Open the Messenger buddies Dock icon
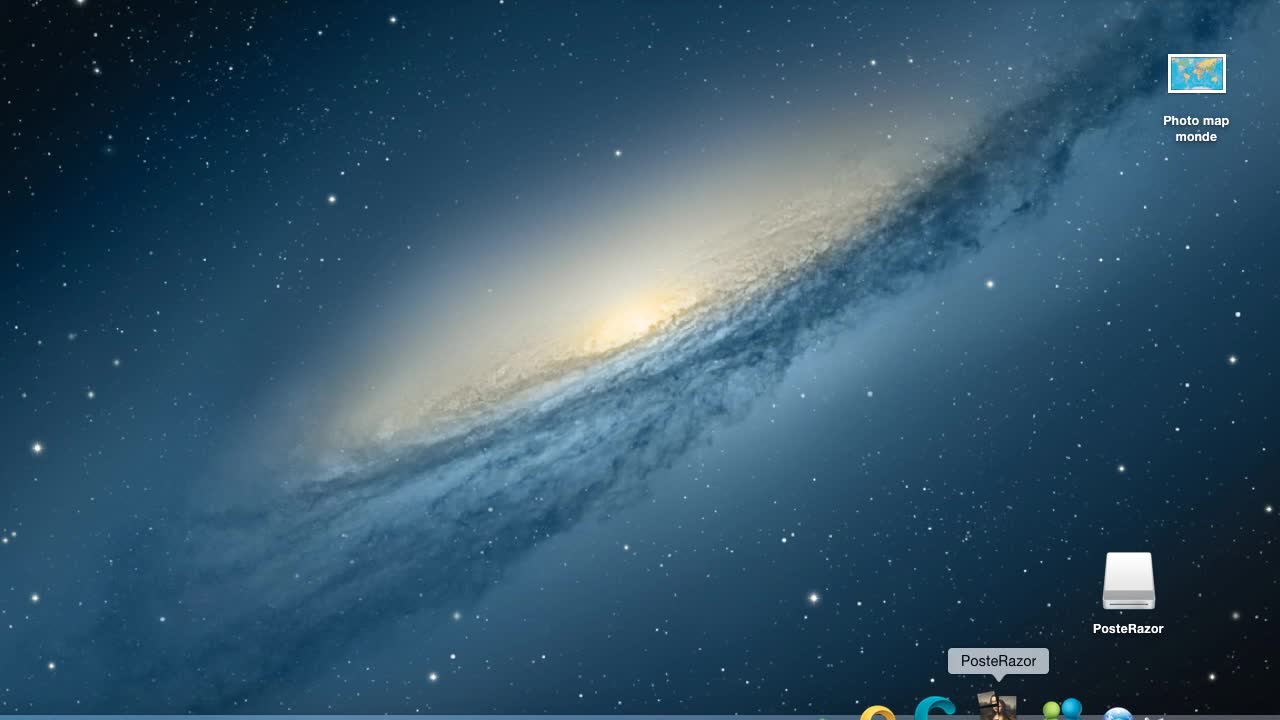Viewport: 1280px width, 720px height. pos(1062,710)
